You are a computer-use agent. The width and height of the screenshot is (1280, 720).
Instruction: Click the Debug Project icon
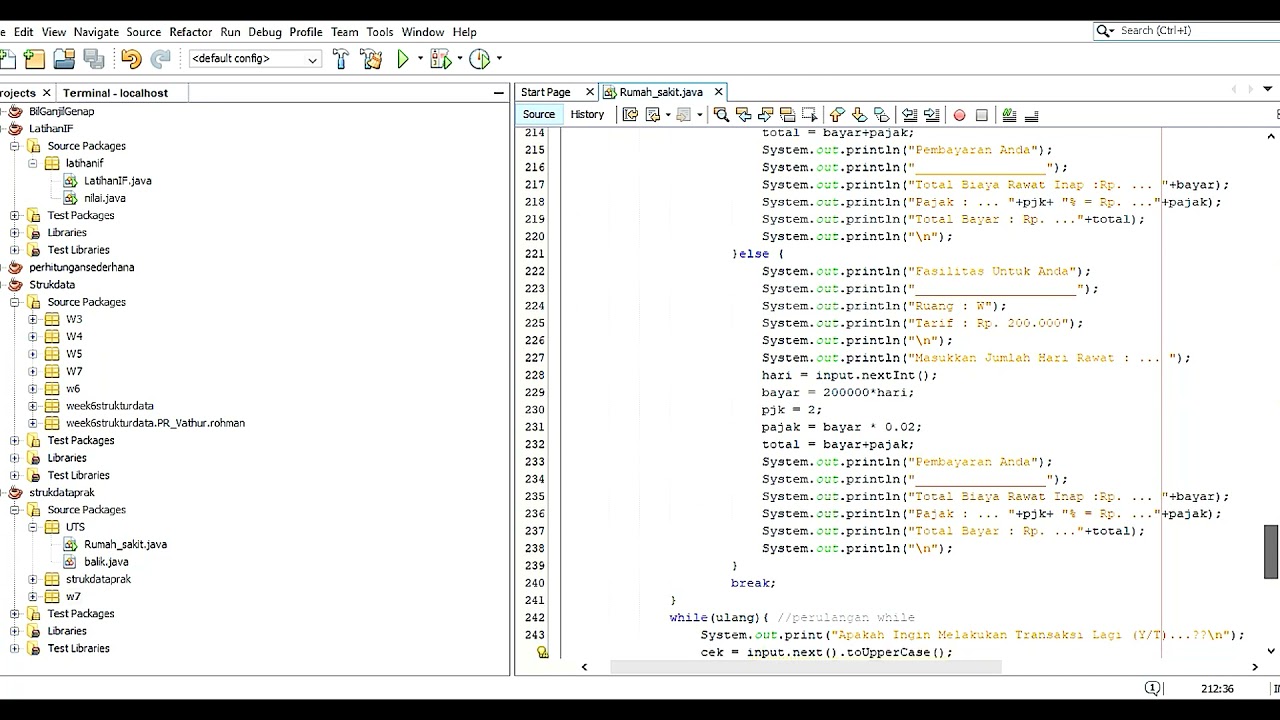point(440,59)
